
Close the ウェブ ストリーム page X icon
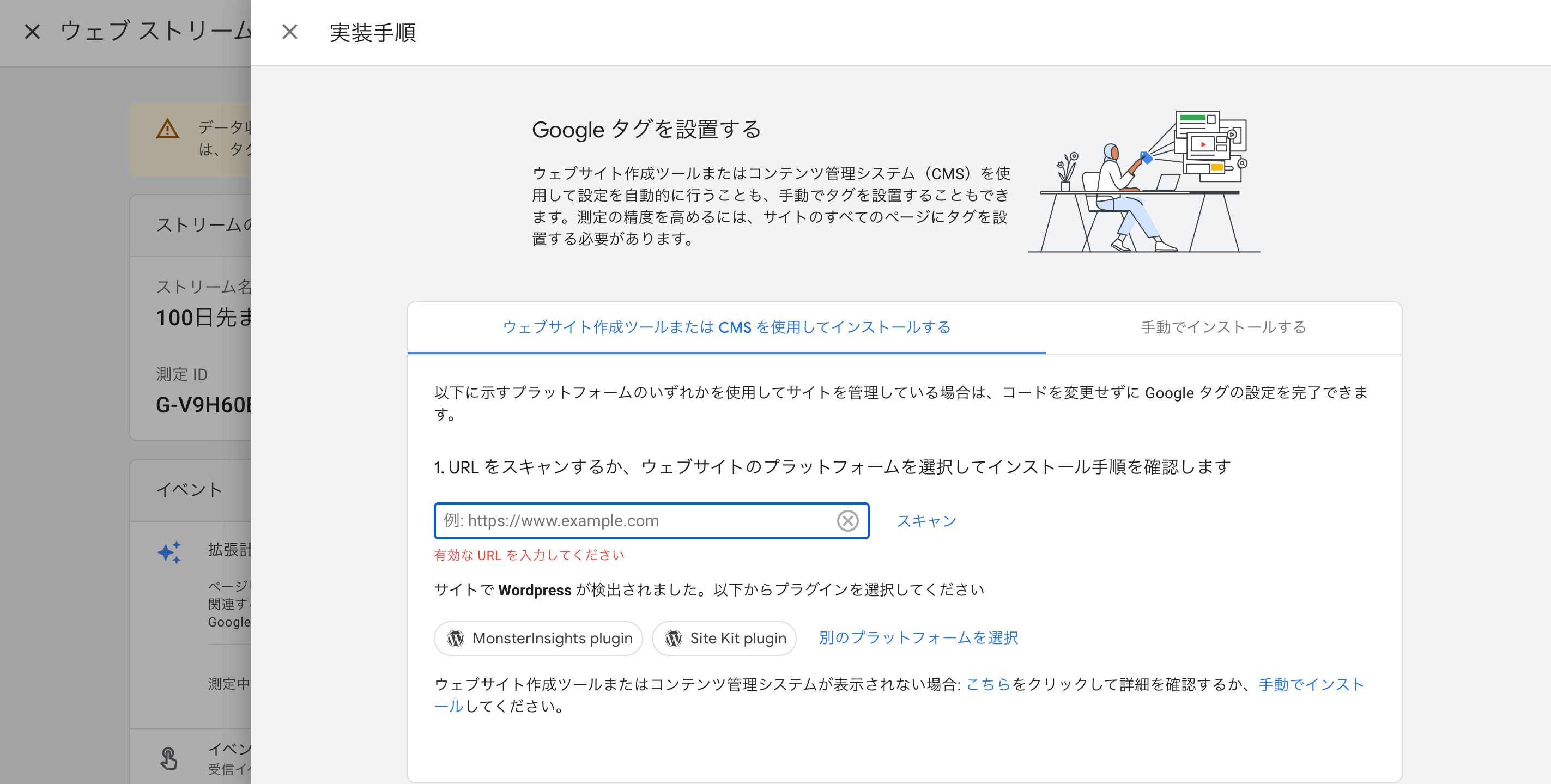[x=33, y=32]
